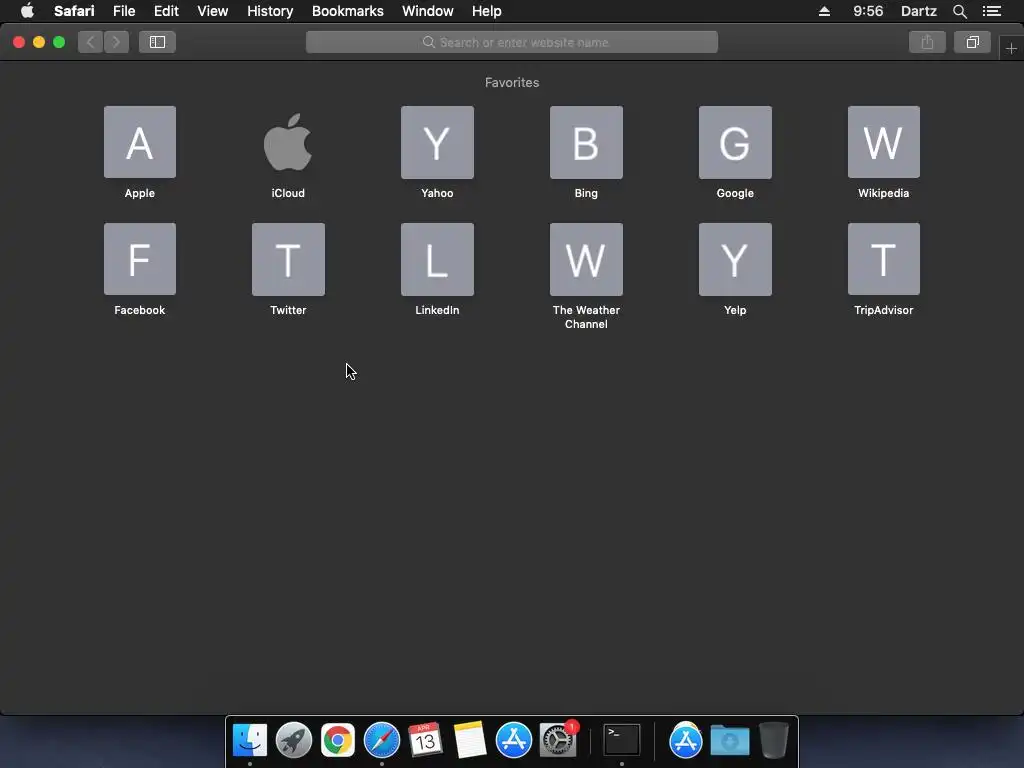Click the Share toolbar button

[x=927, y=42]
